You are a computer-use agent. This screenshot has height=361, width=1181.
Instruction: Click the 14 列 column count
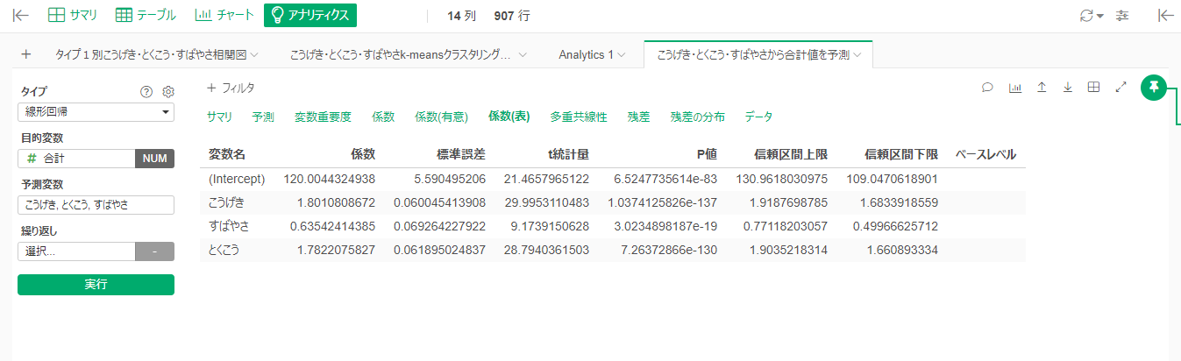pos(463,15)
